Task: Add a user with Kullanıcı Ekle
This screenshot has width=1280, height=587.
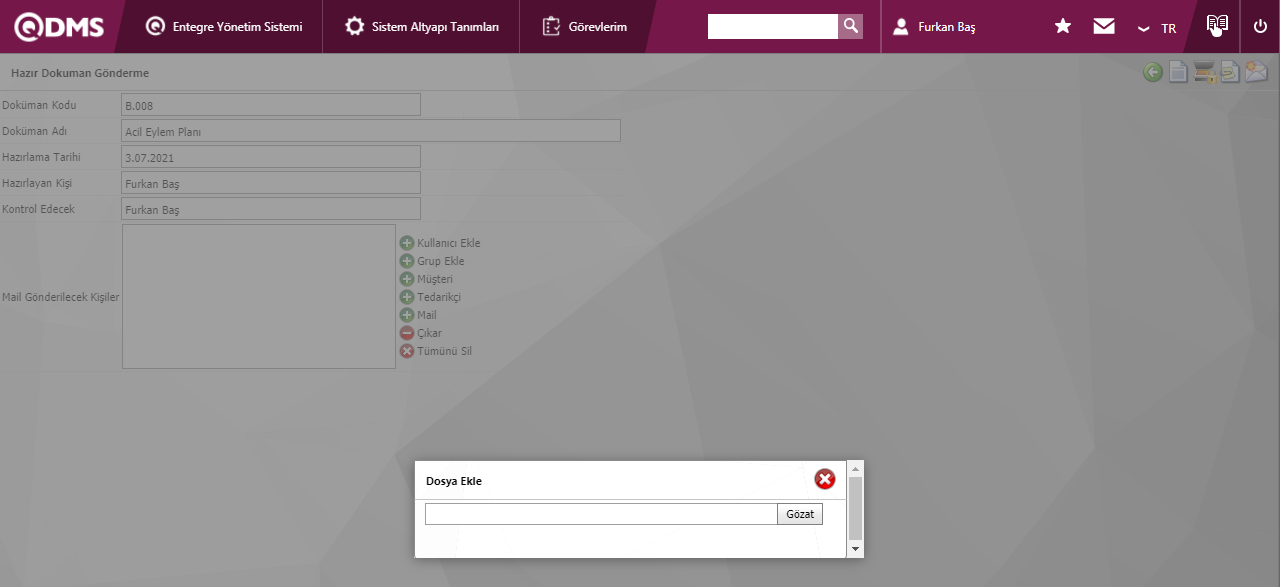Action: click(x=440, y=243)
